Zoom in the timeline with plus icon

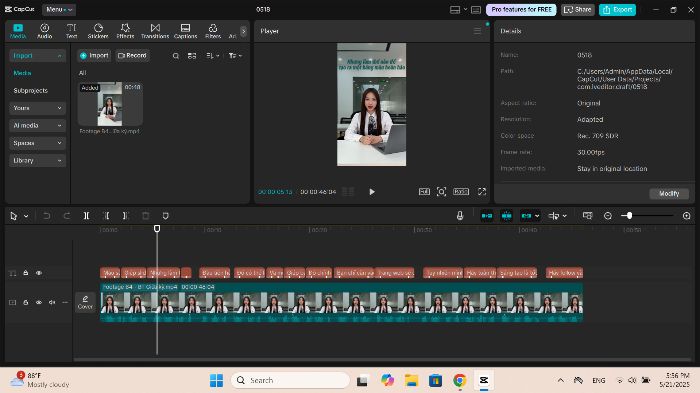(x=687, y=216)
